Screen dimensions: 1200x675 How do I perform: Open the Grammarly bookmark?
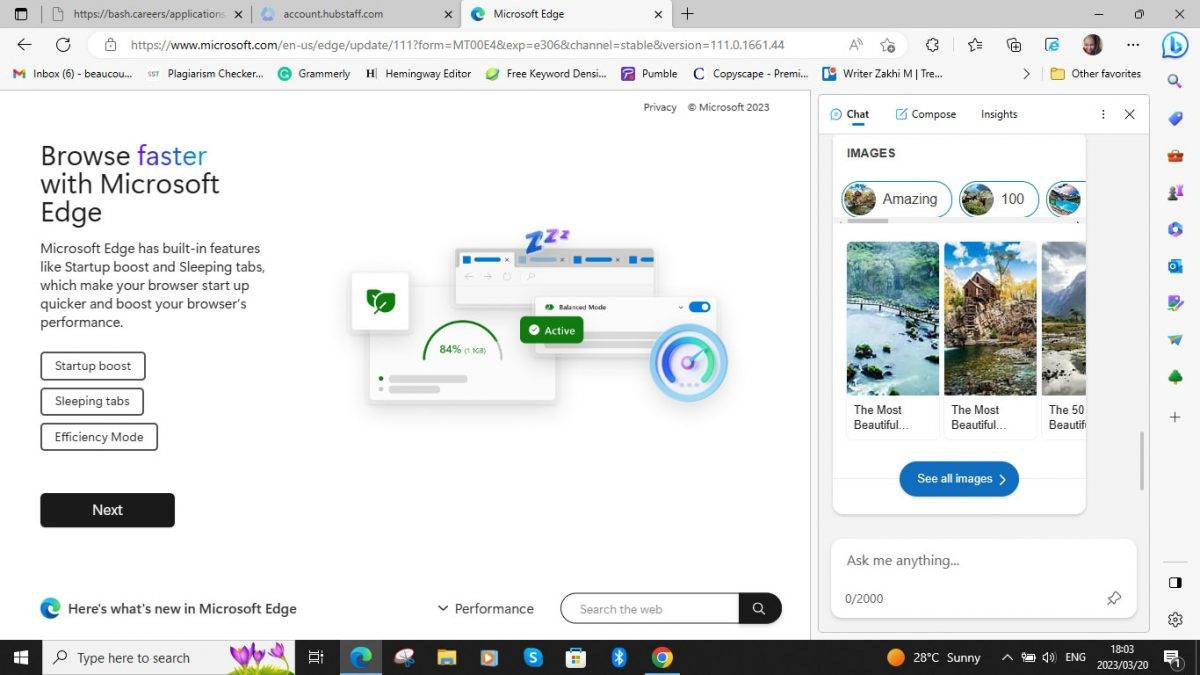(x=314, y=74)
